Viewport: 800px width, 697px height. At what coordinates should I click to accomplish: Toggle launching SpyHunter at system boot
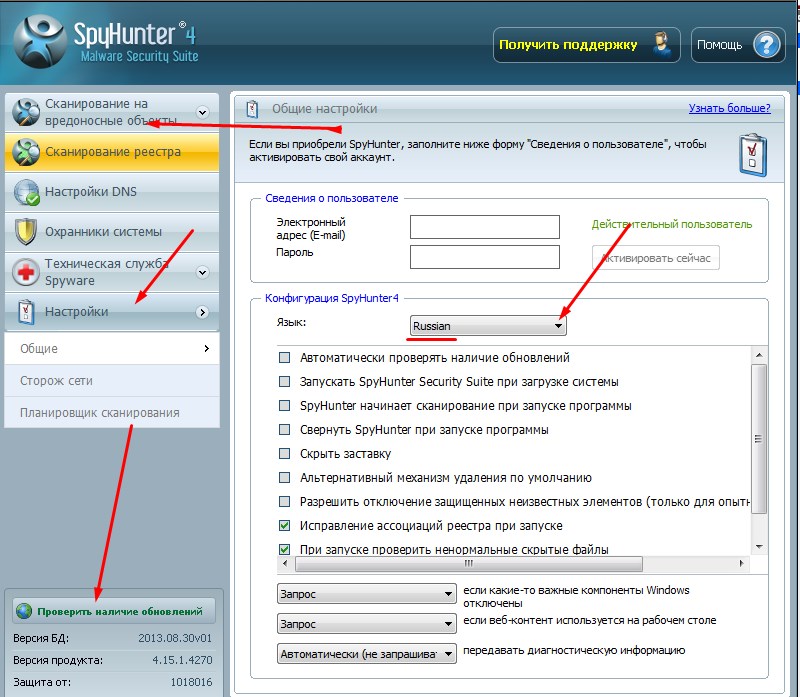284,382
